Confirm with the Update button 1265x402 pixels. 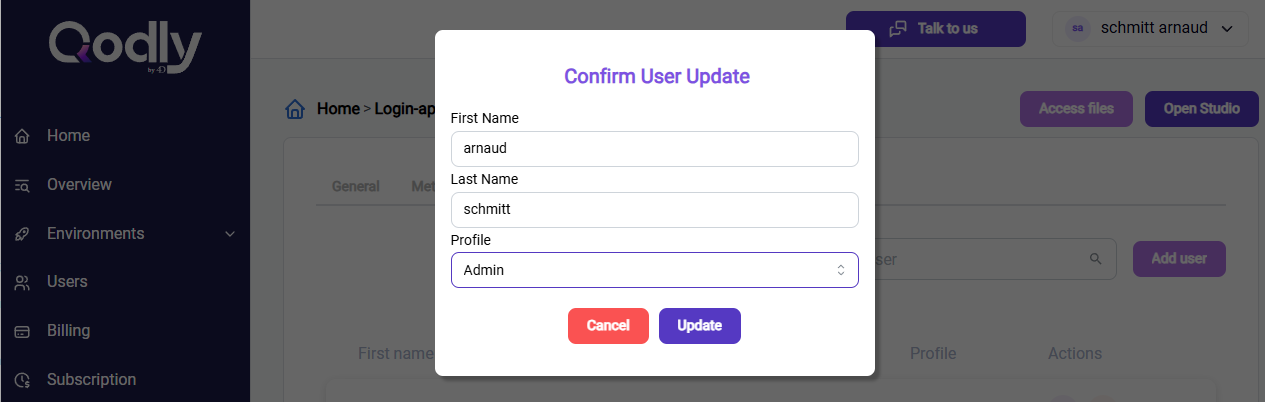pyautogui.click(x=700, y=326)
